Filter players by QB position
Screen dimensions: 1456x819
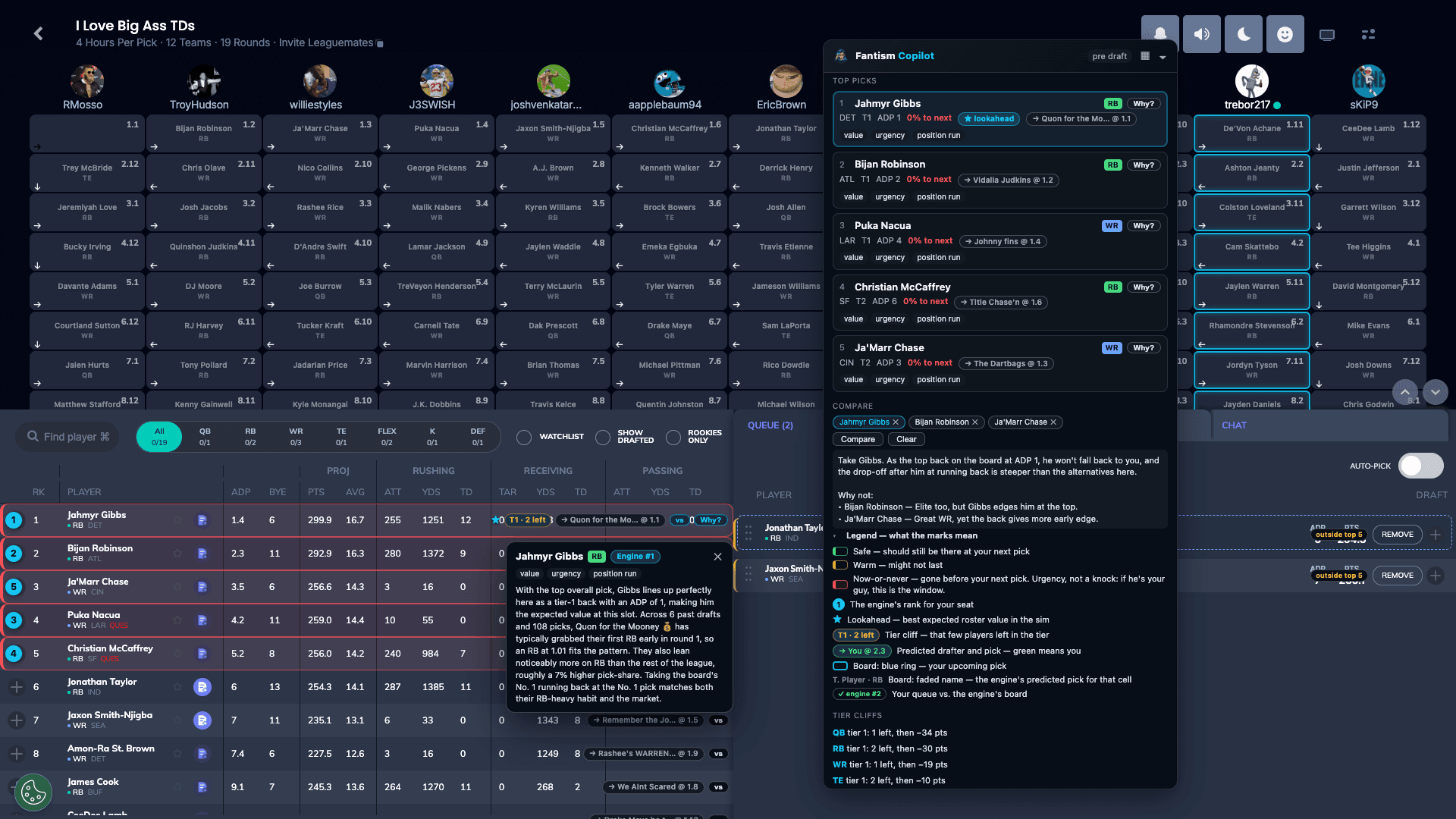coord(205,437)
